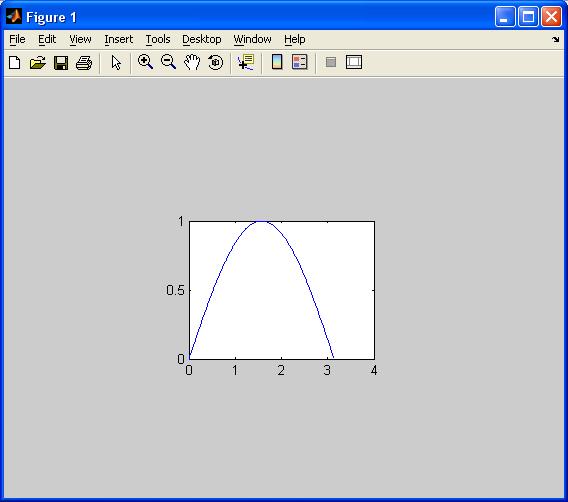Screen dimensions: 568x502
Task: Print the figure using printer icon
Action: [84, 62]
